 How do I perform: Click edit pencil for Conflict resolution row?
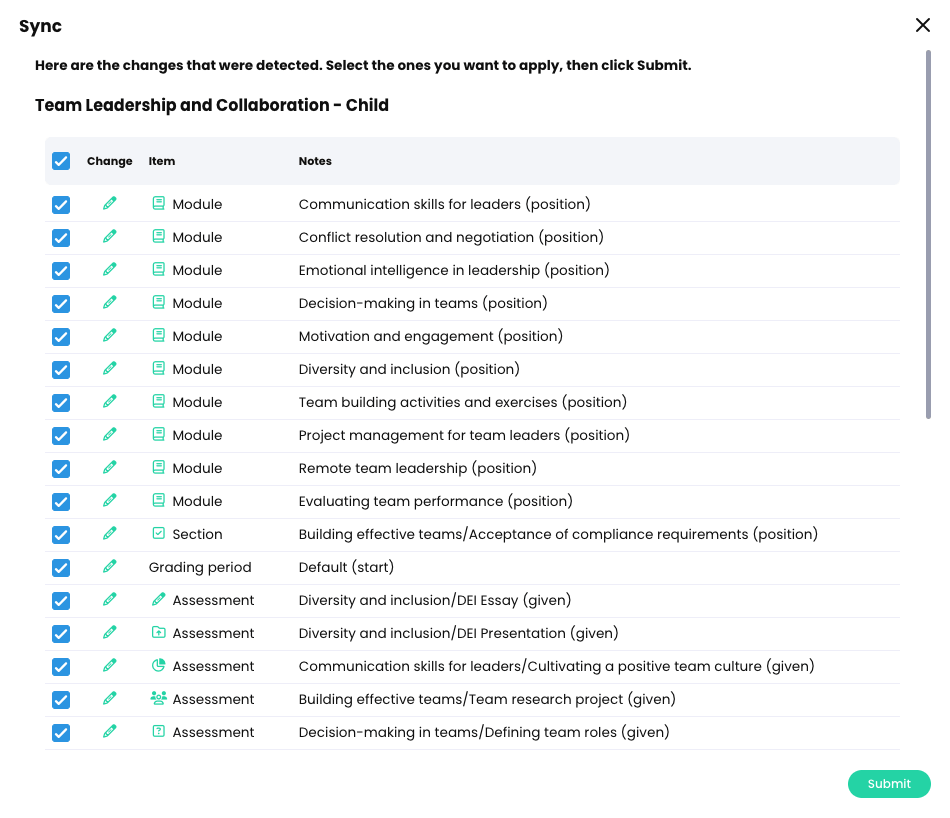pyautogui.click(x=110, y=237)
